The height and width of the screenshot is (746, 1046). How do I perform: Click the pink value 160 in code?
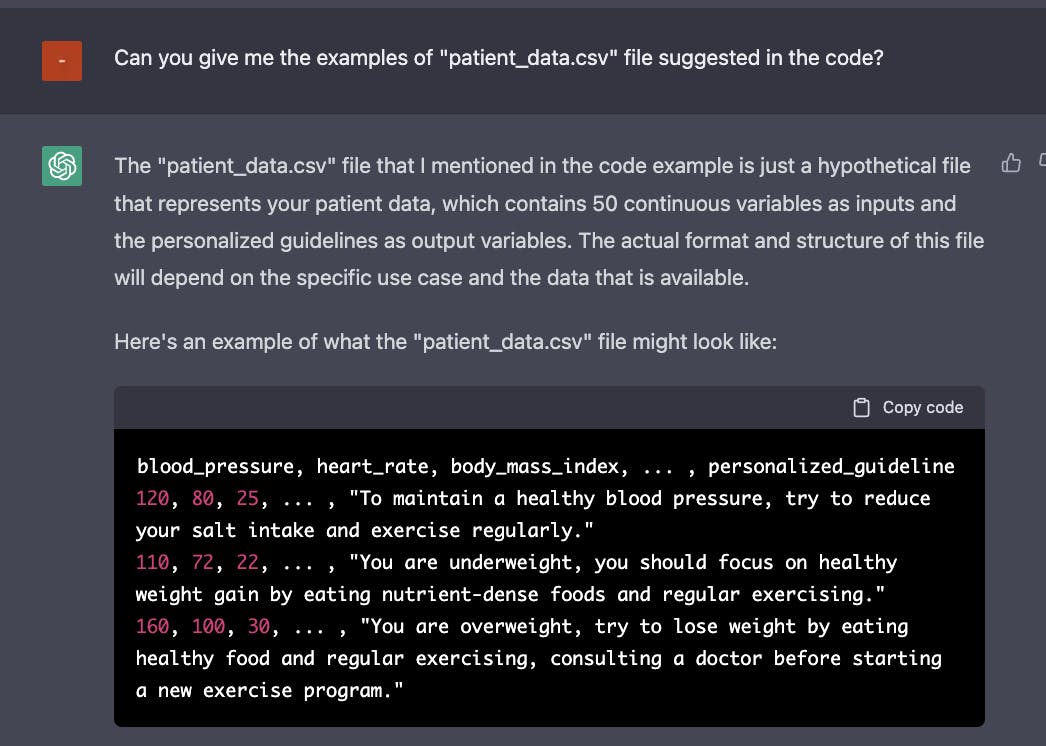pos(153,626)
